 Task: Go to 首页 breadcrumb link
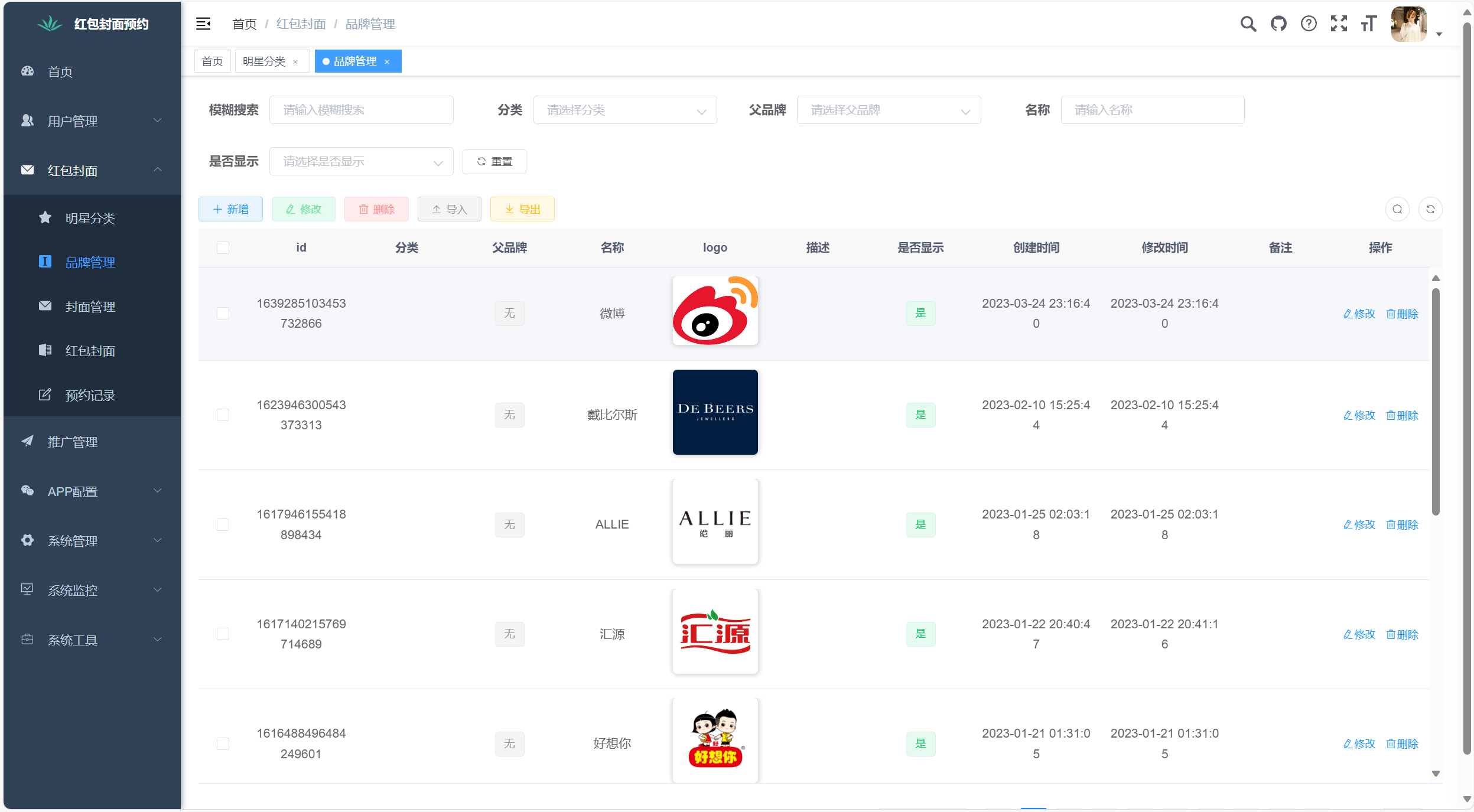(244, 24)
